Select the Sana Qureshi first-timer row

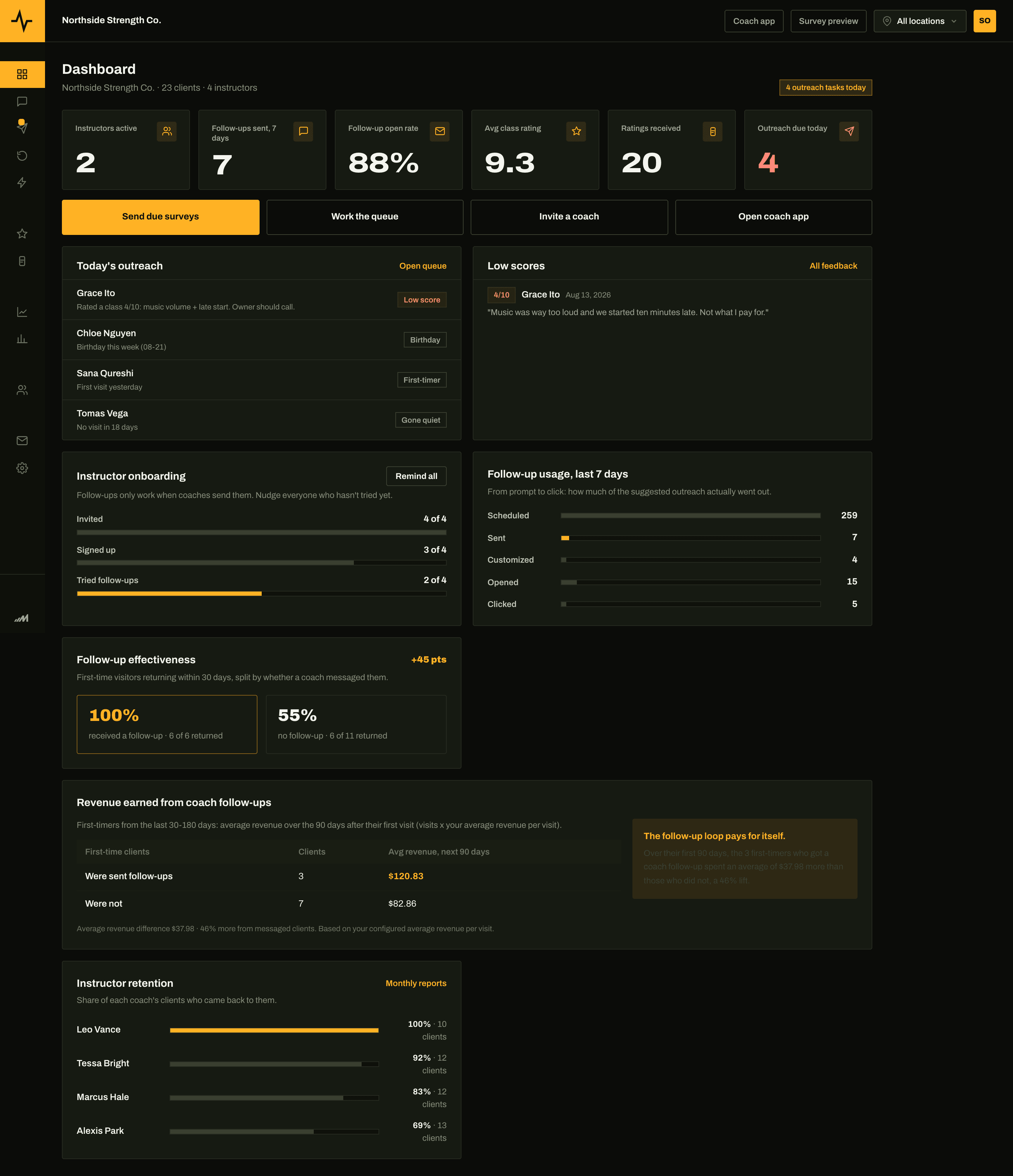coord(261,380)
